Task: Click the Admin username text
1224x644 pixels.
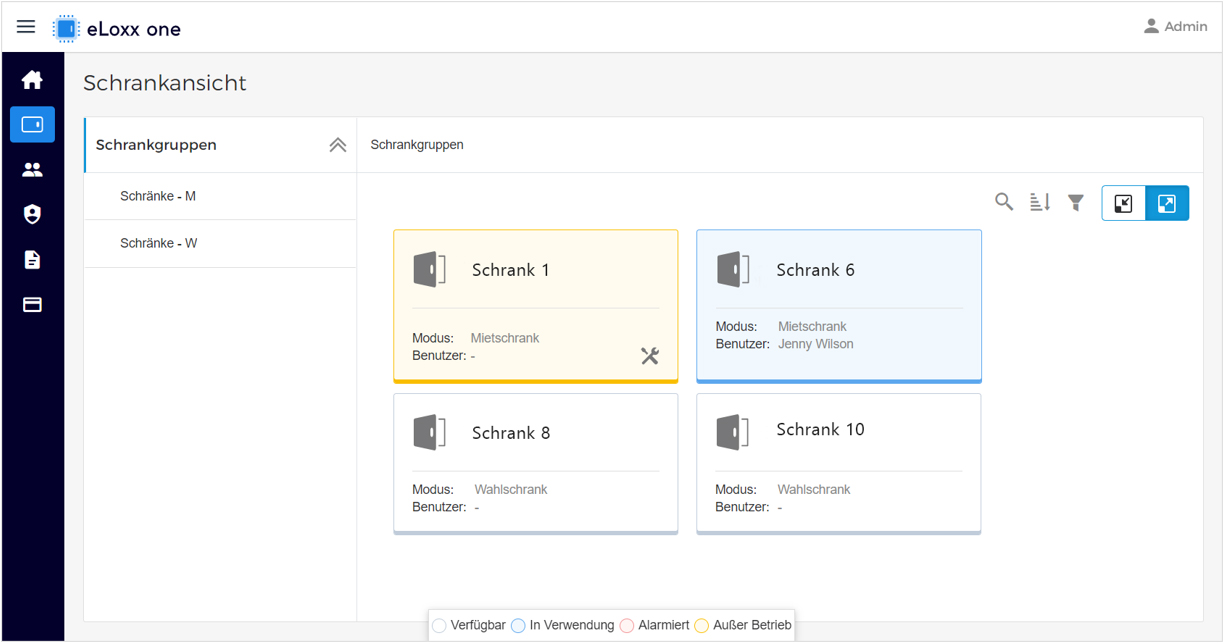Action: (x=1186, y=27)
